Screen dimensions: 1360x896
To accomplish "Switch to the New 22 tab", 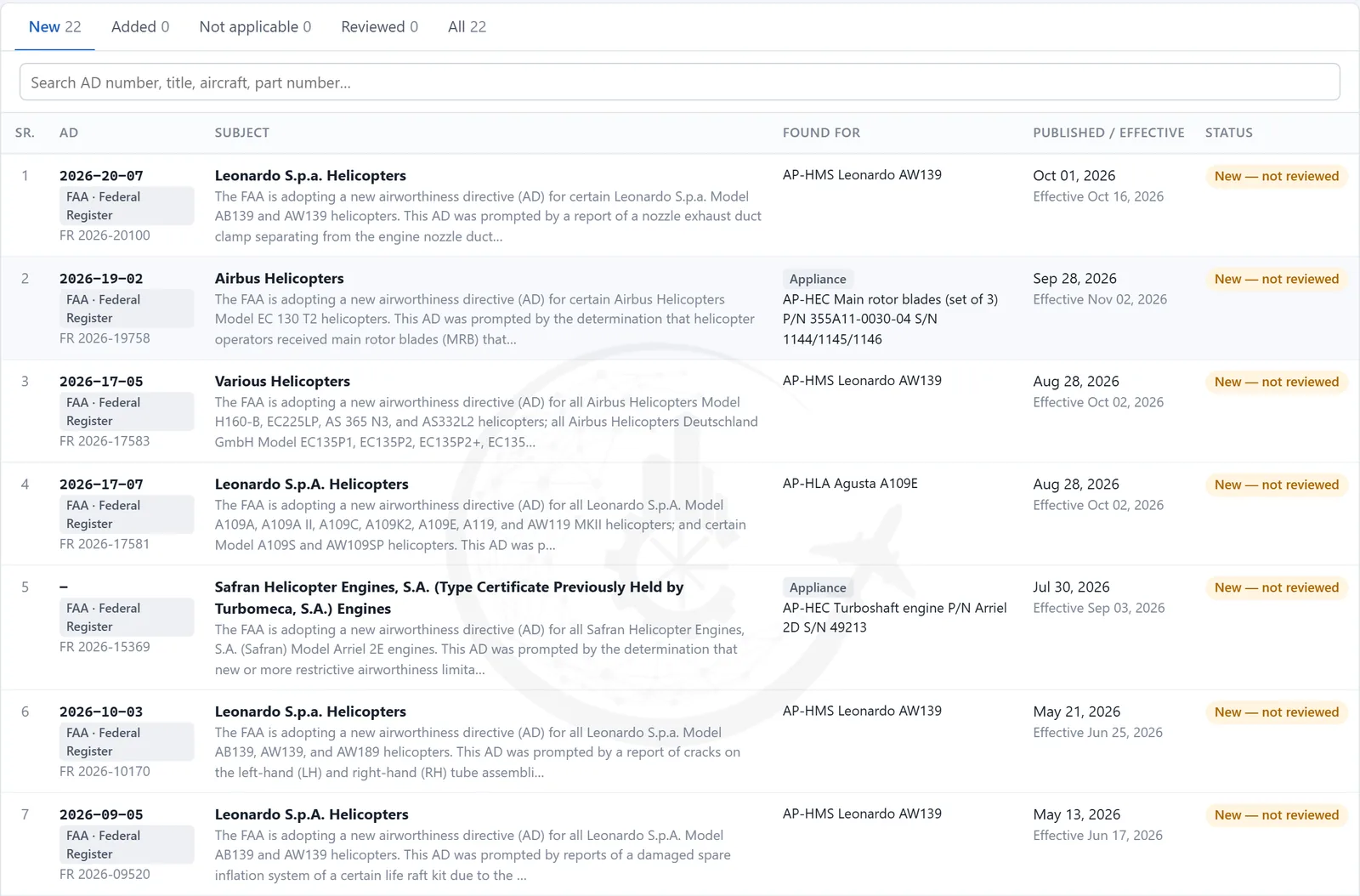I will click(x=54, y=27).
